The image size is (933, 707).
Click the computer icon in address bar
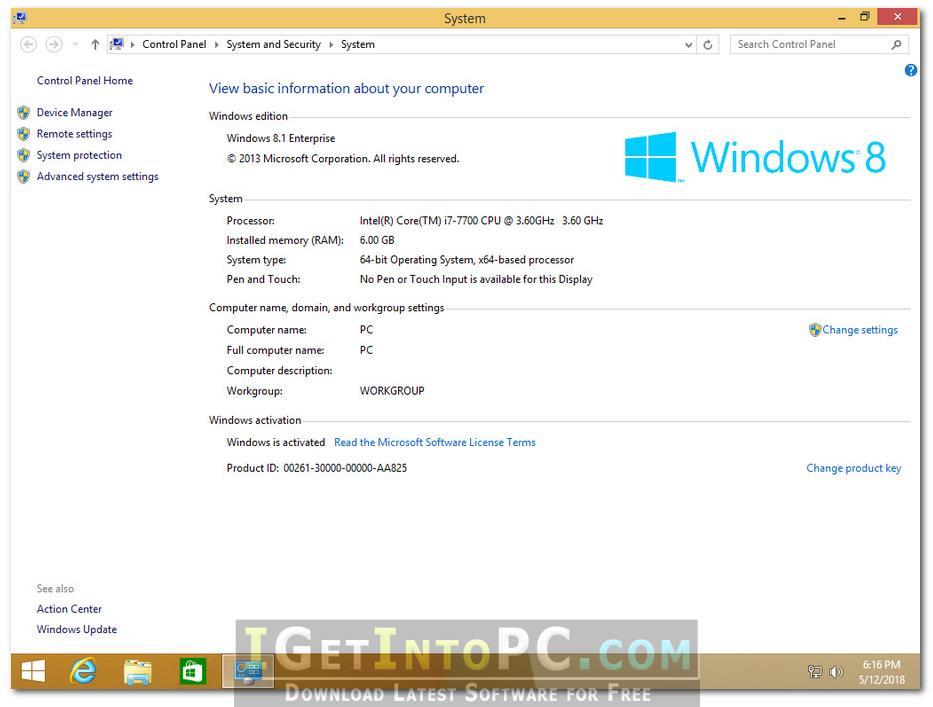point(117,44)
